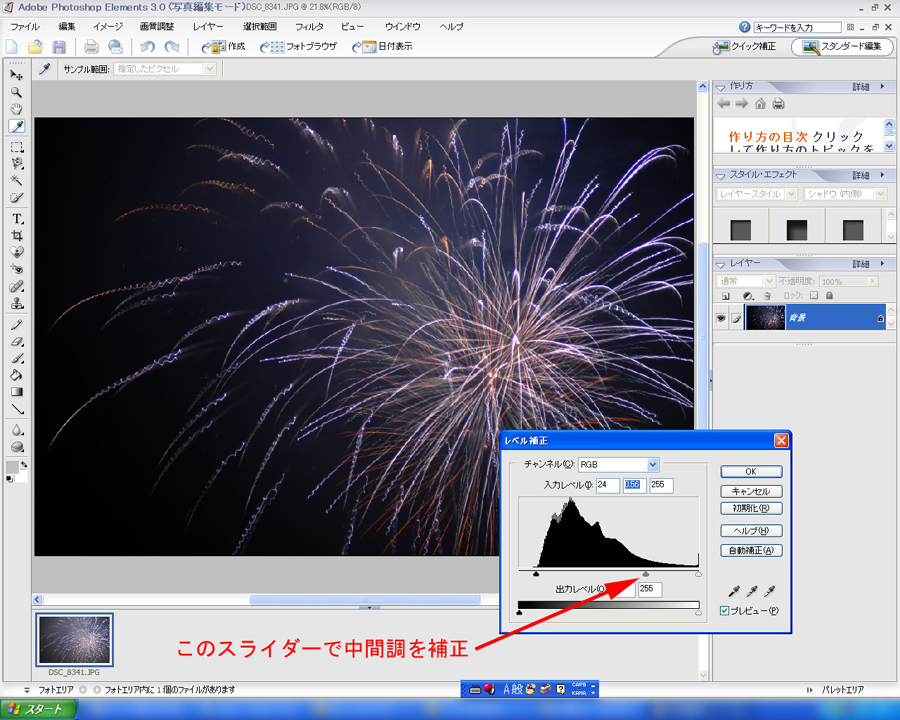The width and height of the screenshot is (900, 720).
Task: Open the 画質調整 menu
Action: coord(156,26)
